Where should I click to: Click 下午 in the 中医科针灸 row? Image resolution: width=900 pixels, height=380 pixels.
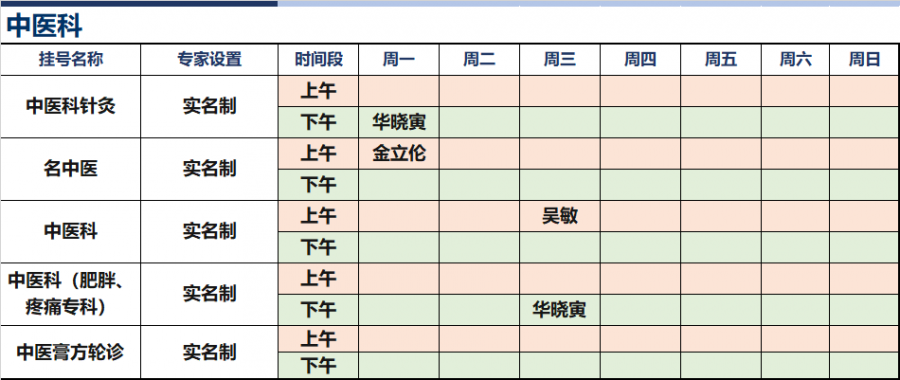pyautogui.click(x=319, y=122)
